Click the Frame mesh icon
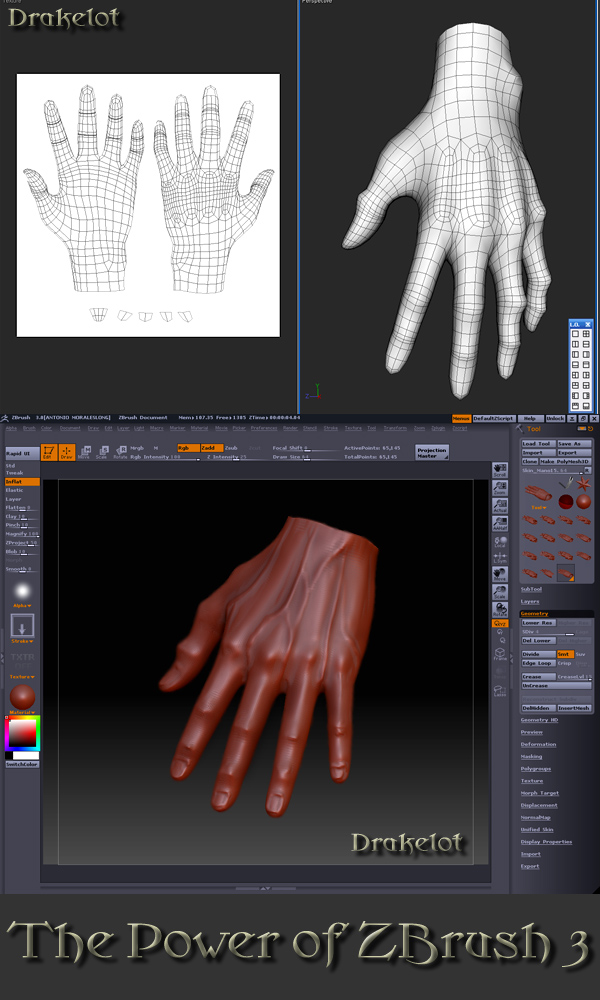Viewport: 600px width, 1000px height. click(x=500, y=654)
